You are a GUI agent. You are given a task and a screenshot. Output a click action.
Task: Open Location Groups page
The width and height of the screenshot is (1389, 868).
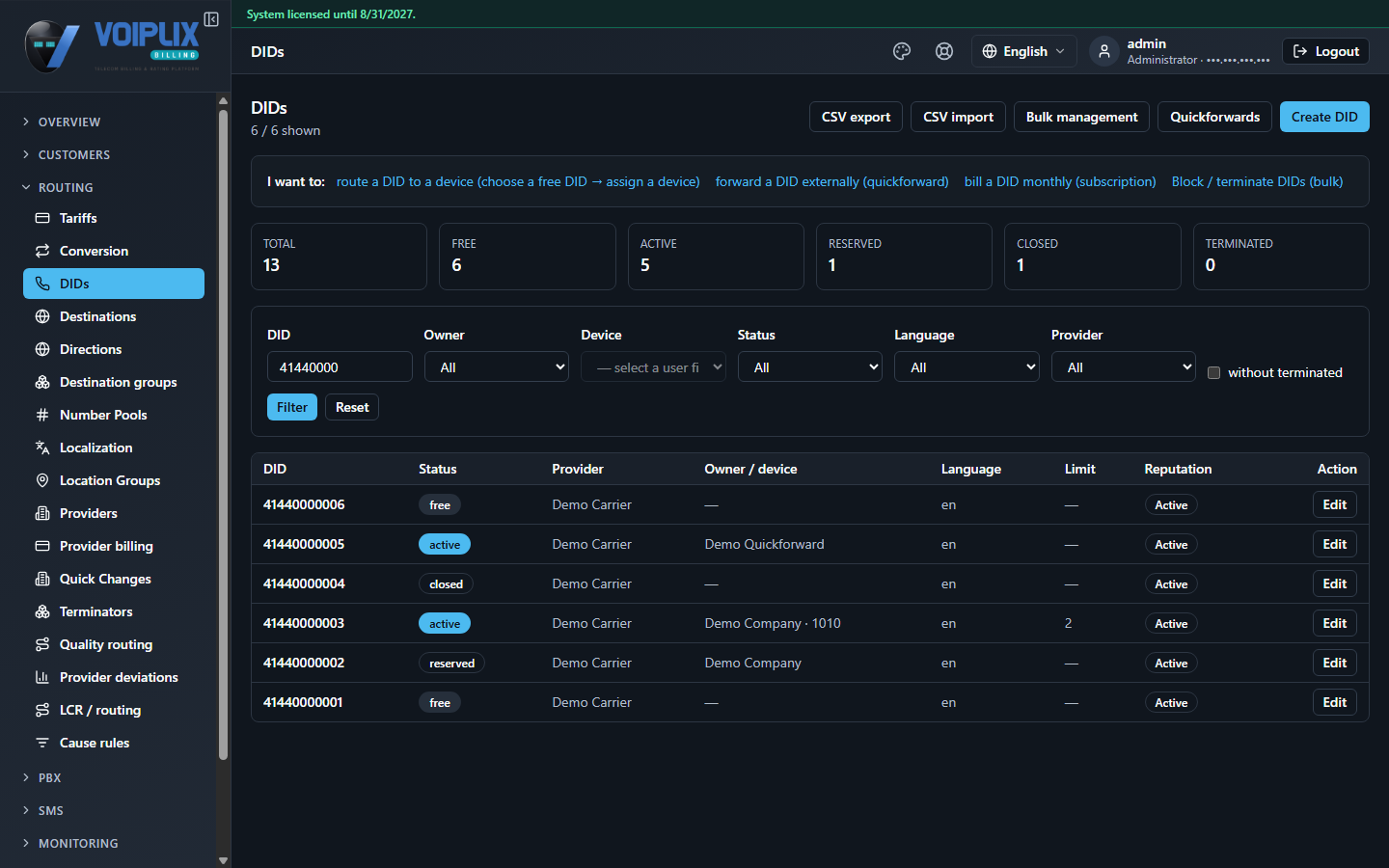114,480
